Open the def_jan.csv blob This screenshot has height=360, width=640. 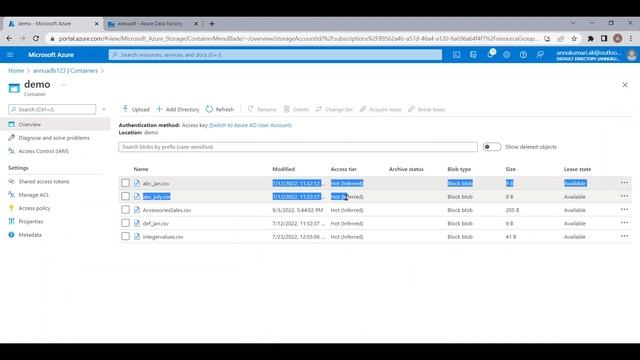pyautogui.click(x=156, y=224)
